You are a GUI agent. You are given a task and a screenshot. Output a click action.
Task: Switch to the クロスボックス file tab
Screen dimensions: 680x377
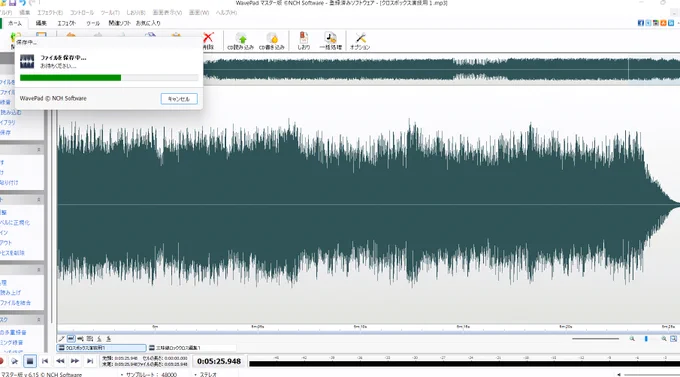tap(101, 348)
